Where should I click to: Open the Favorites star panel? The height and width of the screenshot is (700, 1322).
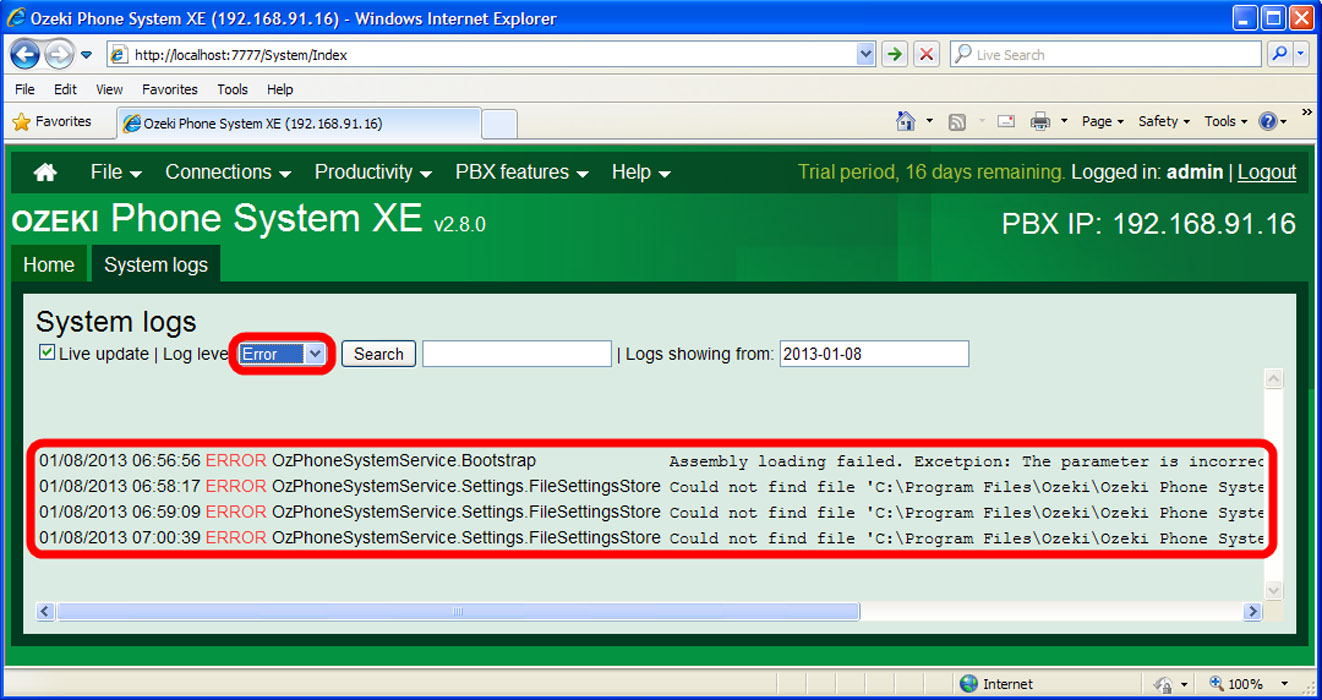(52, 122)
